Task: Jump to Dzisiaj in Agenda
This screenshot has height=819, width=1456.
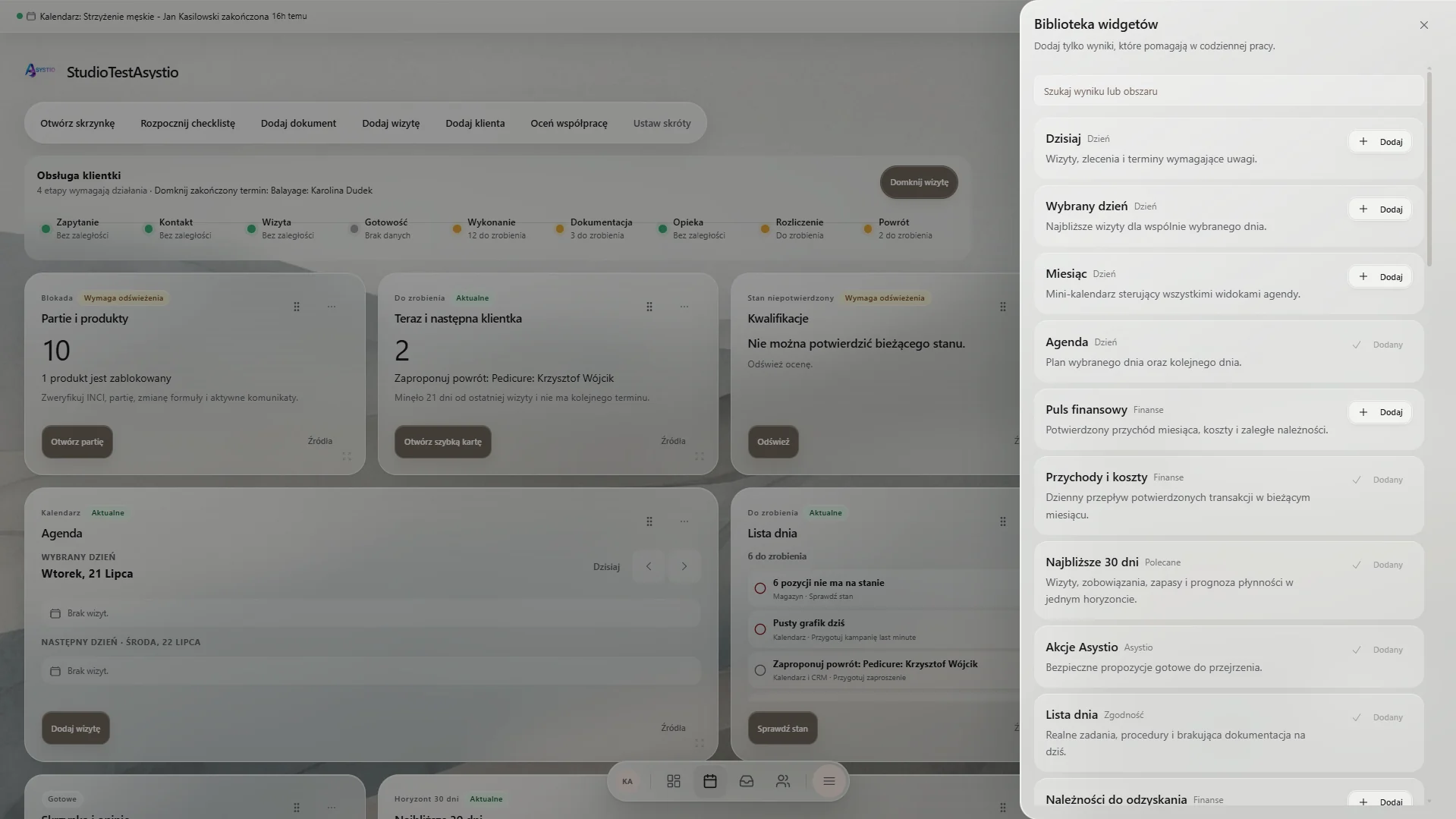Action: (x=606, y=567)
